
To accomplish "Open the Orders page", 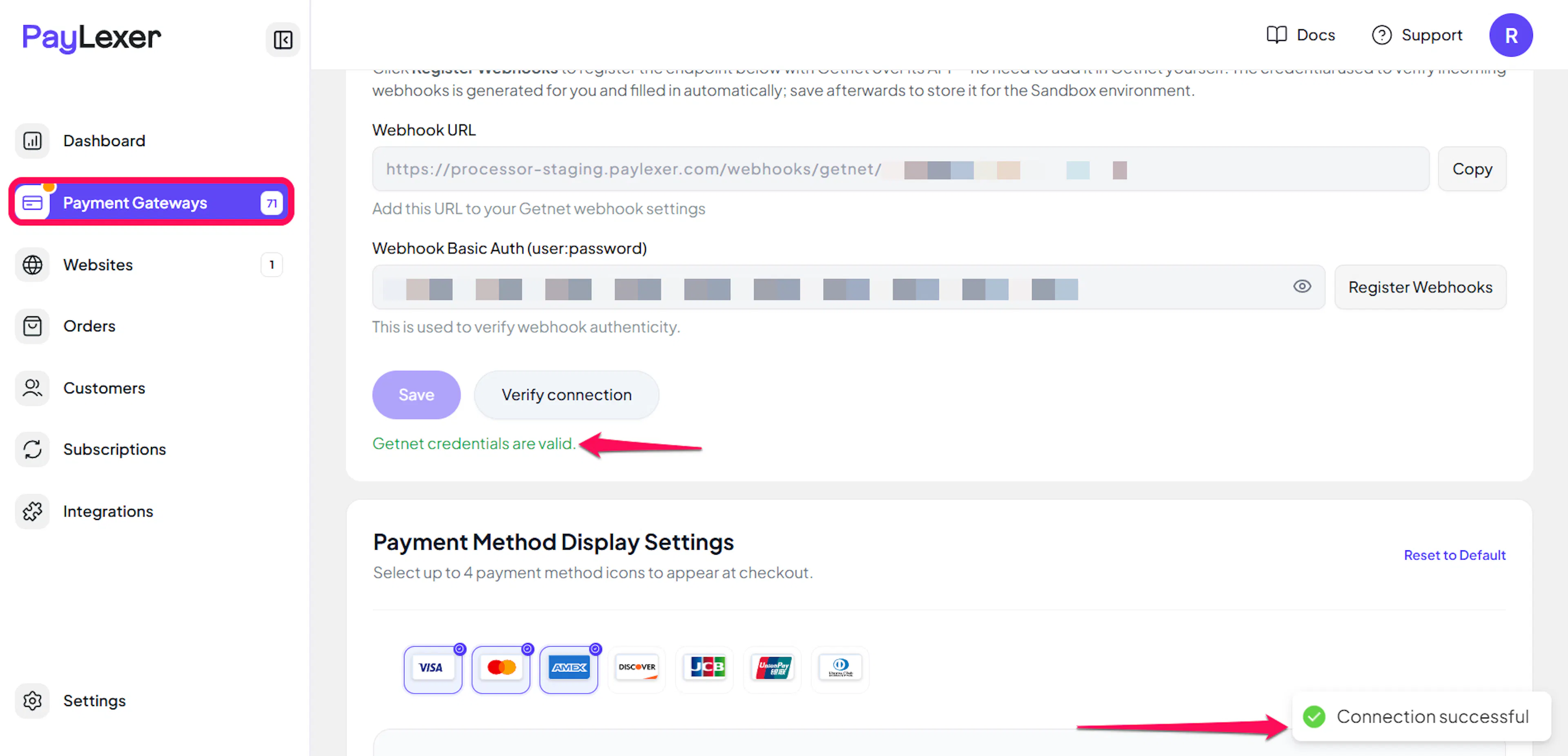I will pyautogui.click(x=89, y=326).
